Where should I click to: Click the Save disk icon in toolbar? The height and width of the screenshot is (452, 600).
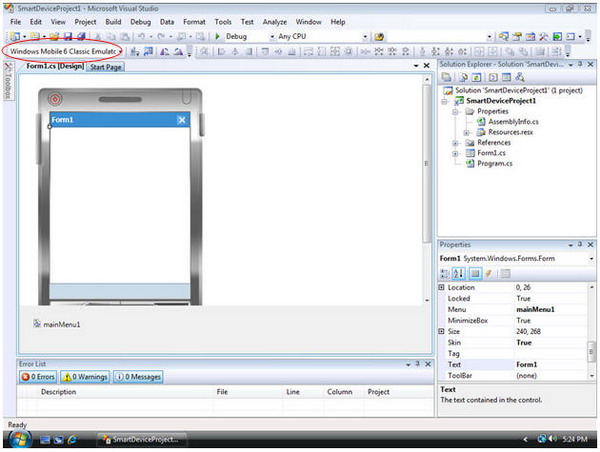coord(68,36)
